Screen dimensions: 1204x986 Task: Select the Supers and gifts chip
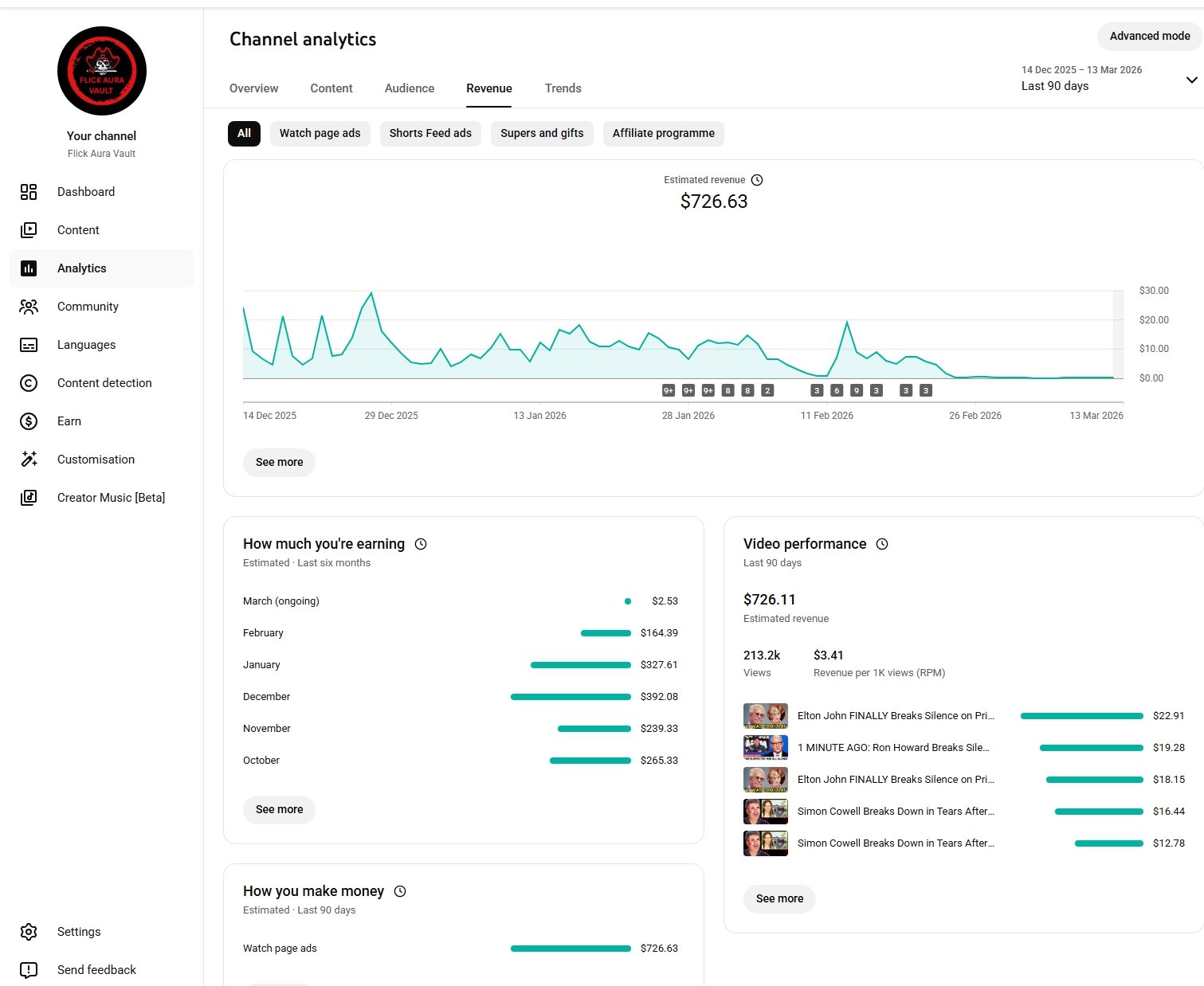542,133
